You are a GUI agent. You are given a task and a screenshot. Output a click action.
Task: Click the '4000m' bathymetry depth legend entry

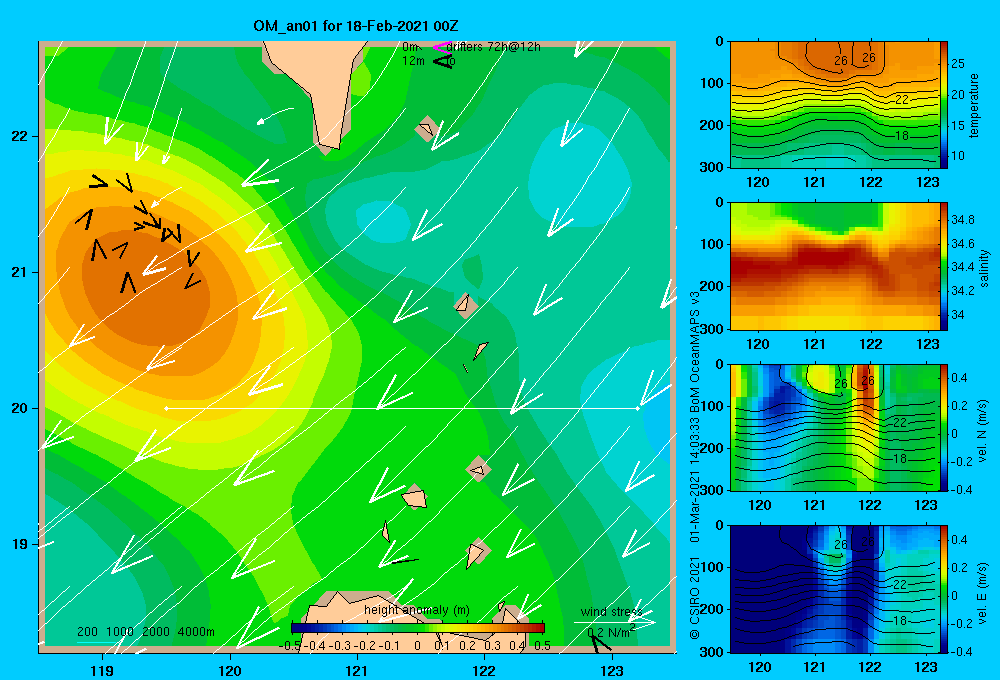coord(196,632)
